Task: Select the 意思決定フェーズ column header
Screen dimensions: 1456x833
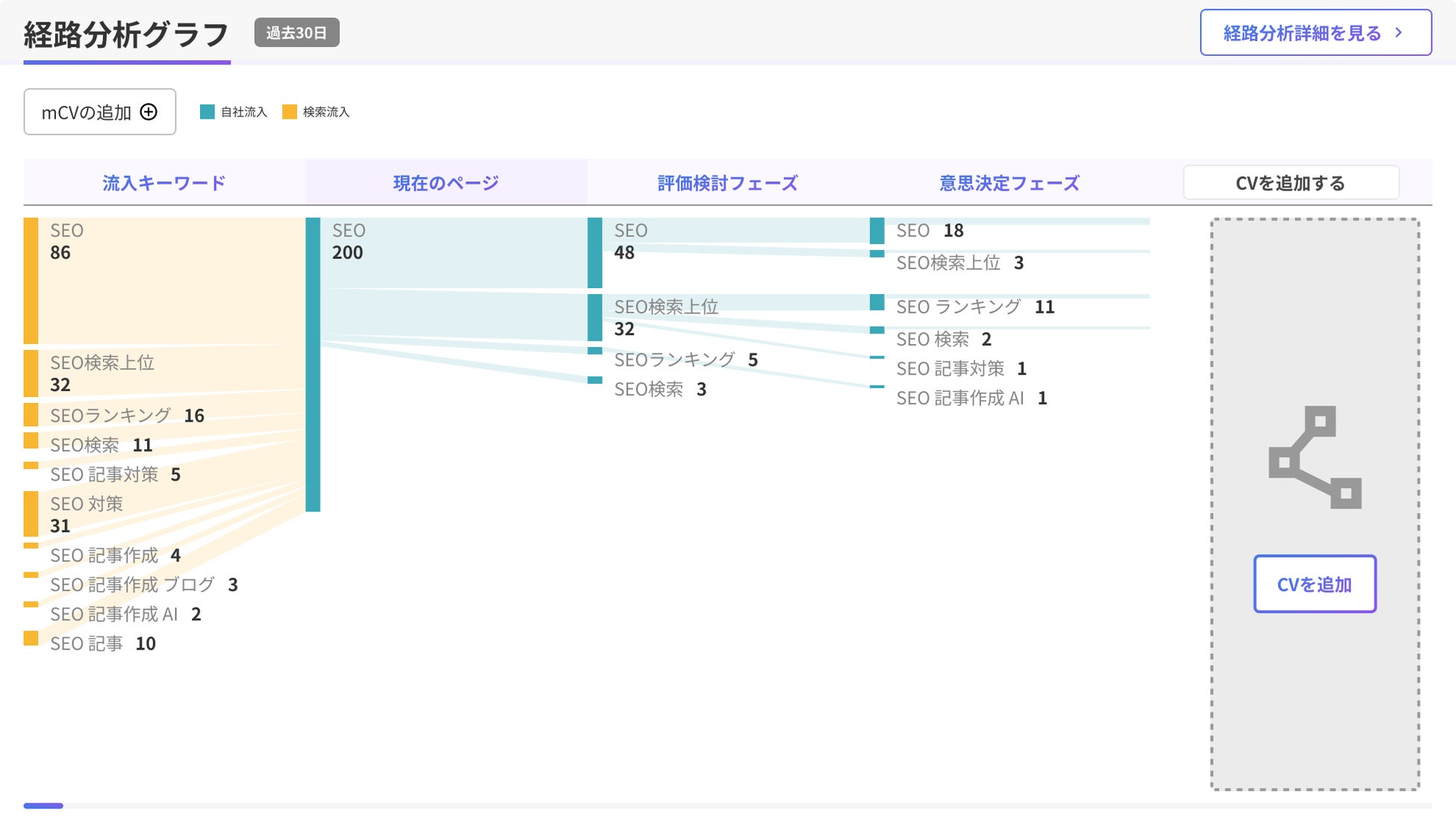Action: [x=1009, y=183]
